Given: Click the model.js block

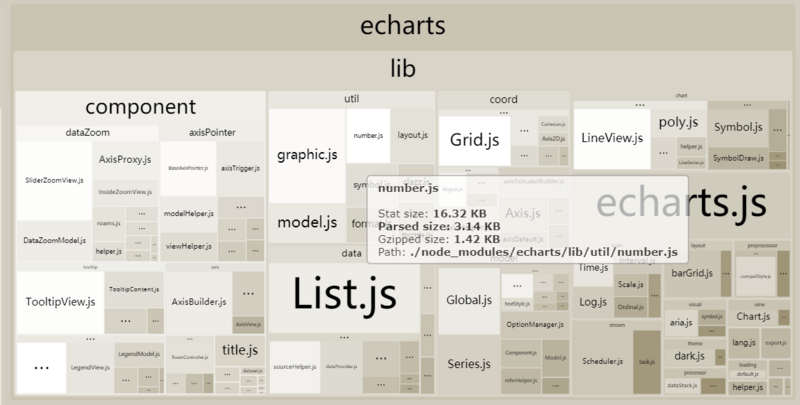Looking at the screenshot, I should 307,223.
